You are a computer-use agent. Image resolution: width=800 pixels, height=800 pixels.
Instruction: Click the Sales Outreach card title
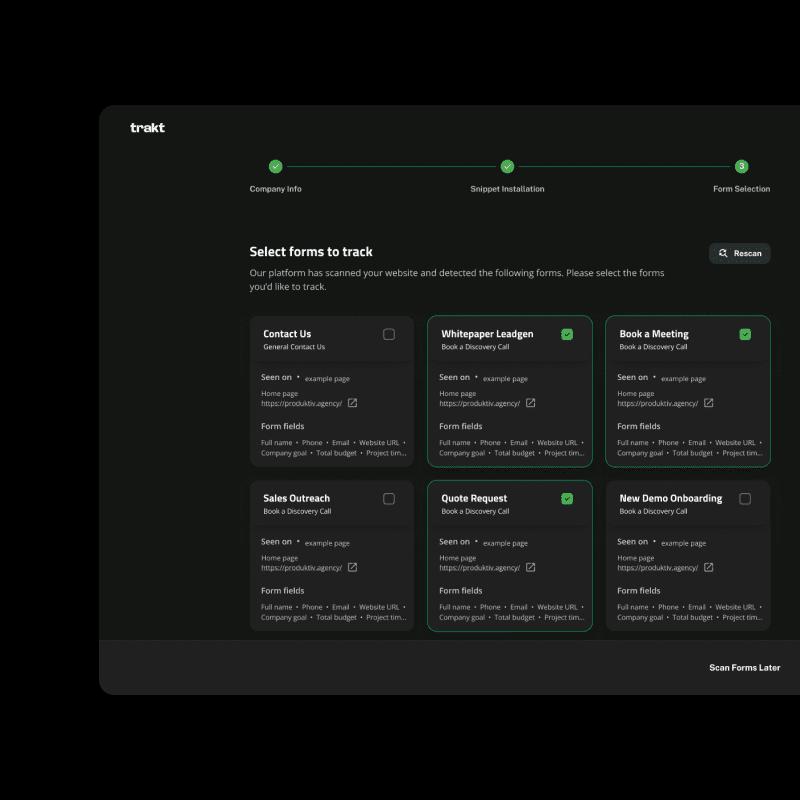296,498
